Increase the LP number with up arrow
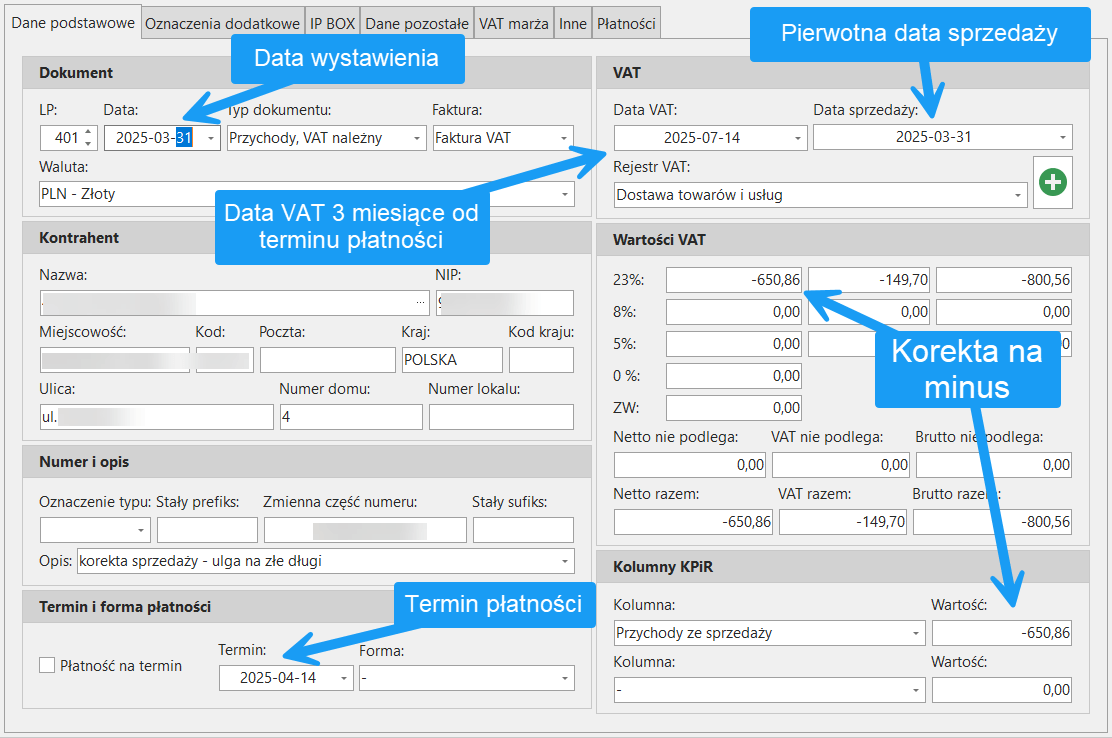 tap(88, 132)
